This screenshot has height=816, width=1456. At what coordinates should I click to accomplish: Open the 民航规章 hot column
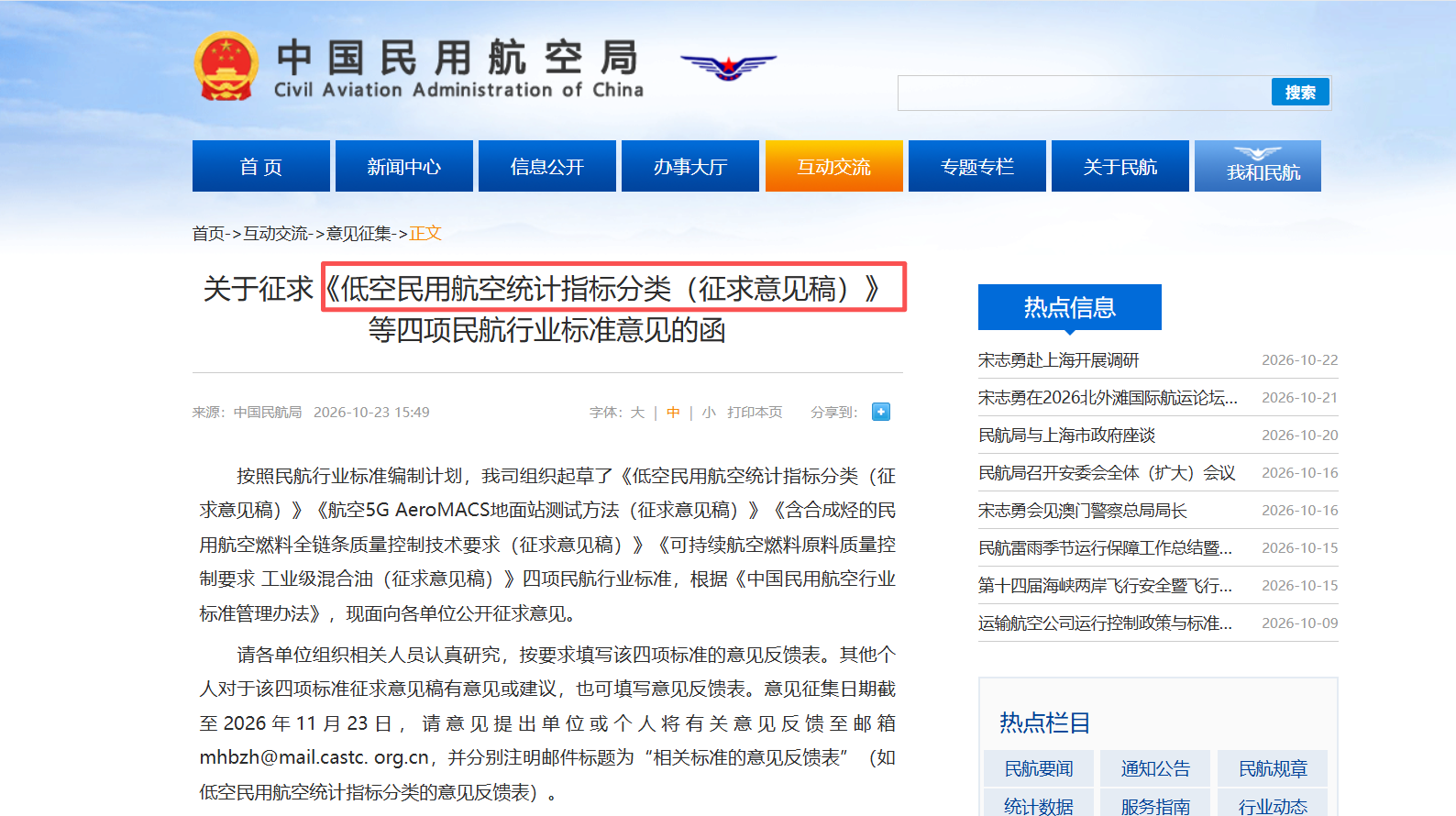(1273, 768)
